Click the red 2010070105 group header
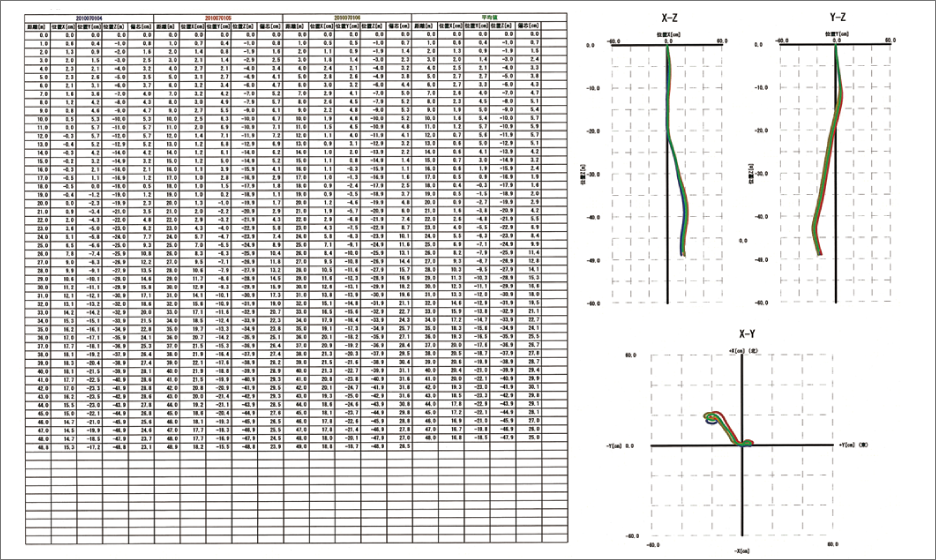This screenshot has width=936, height=560. coord(218,19)
